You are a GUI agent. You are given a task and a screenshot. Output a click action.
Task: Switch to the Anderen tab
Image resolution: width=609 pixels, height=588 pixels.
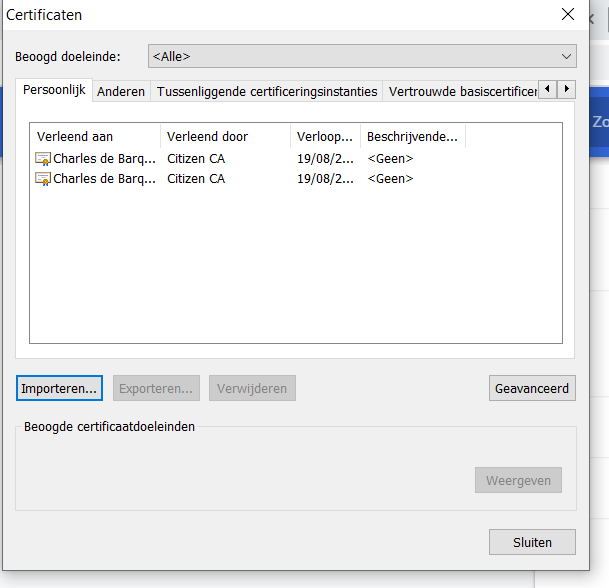pos(121,91)
